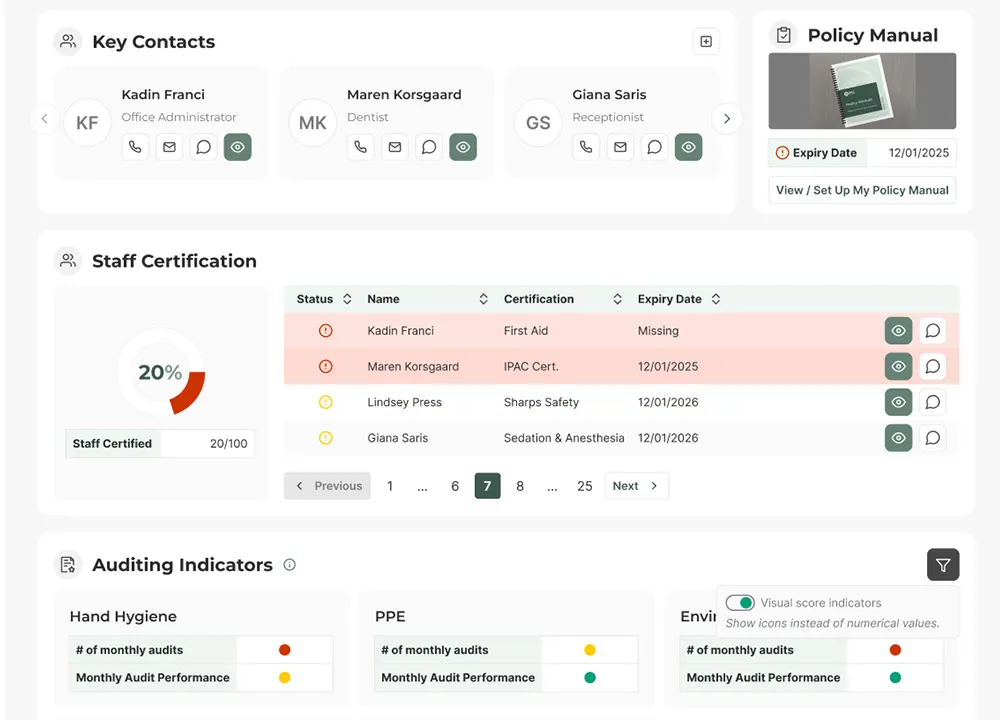Viewport: 1000px width, 720px height.
Task: Click the warning icon beside Expiry Date
Action: (781, 152)
